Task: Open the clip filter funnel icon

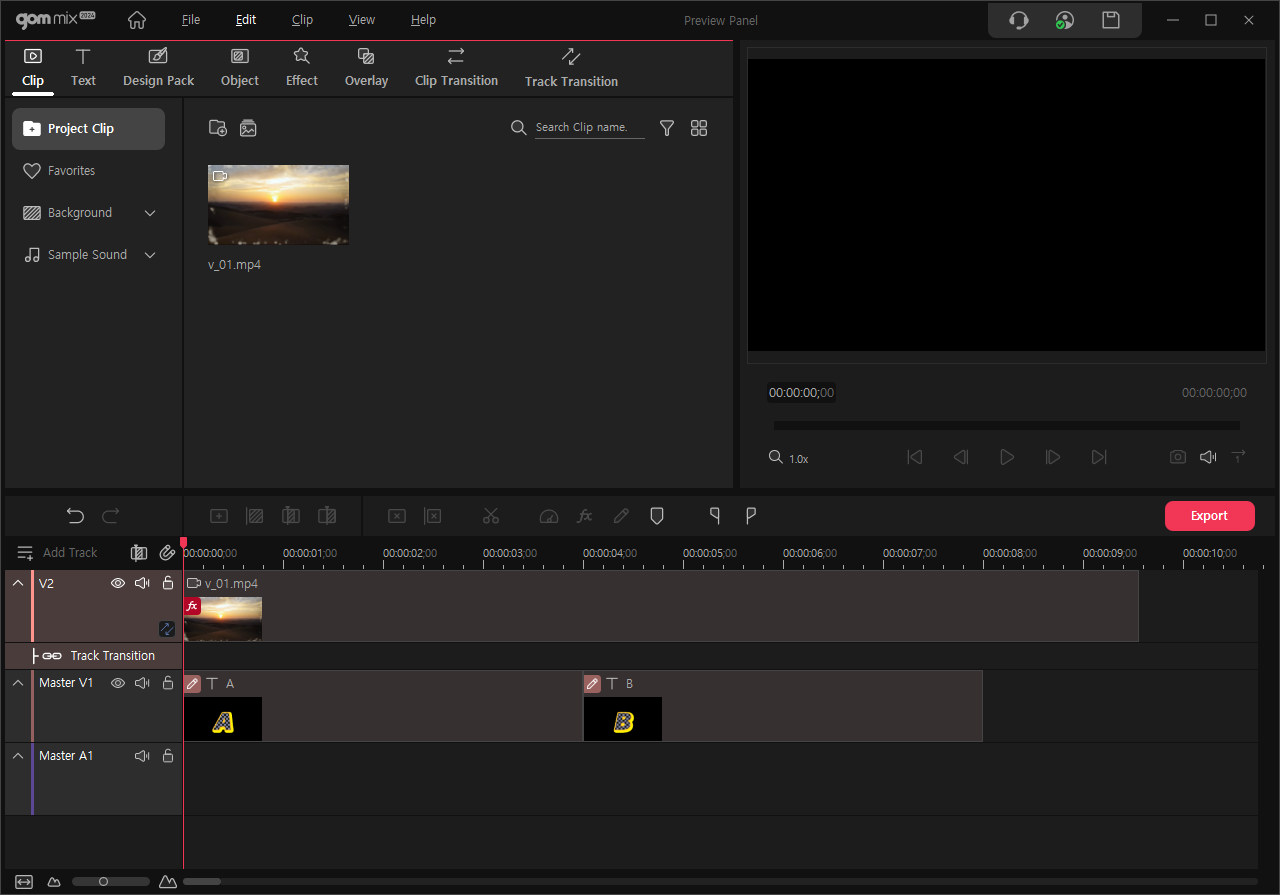Action: (x=667, y=128)
